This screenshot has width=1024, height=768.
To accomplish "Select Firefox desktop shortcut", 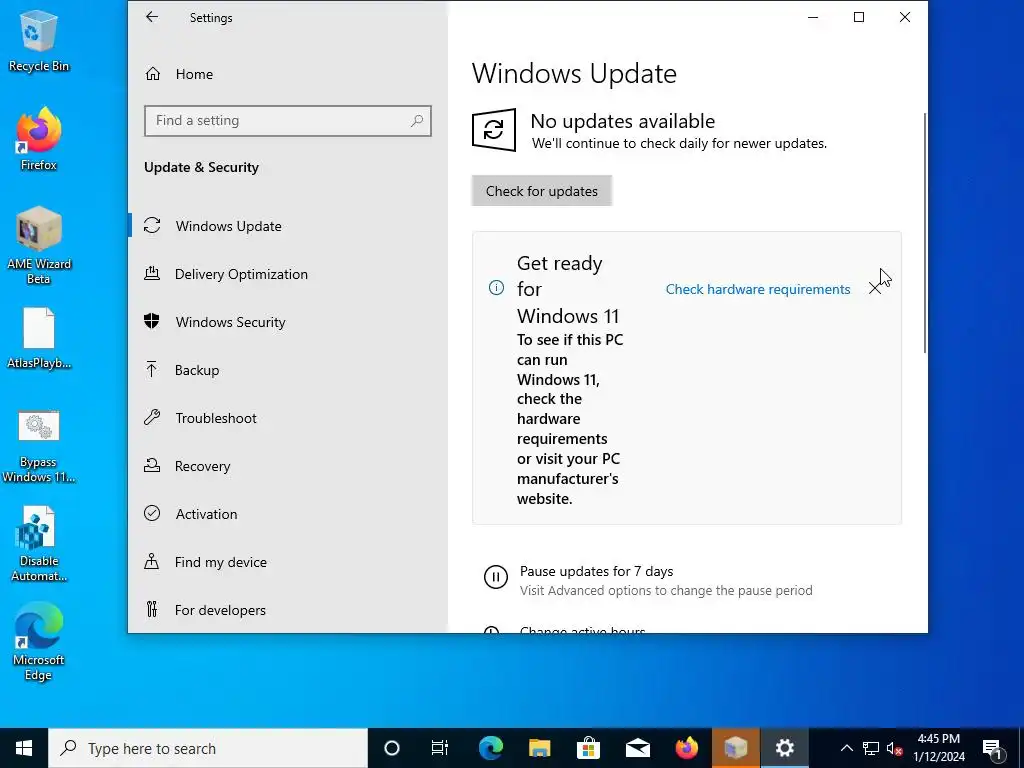I will click(x=39, y=139).
